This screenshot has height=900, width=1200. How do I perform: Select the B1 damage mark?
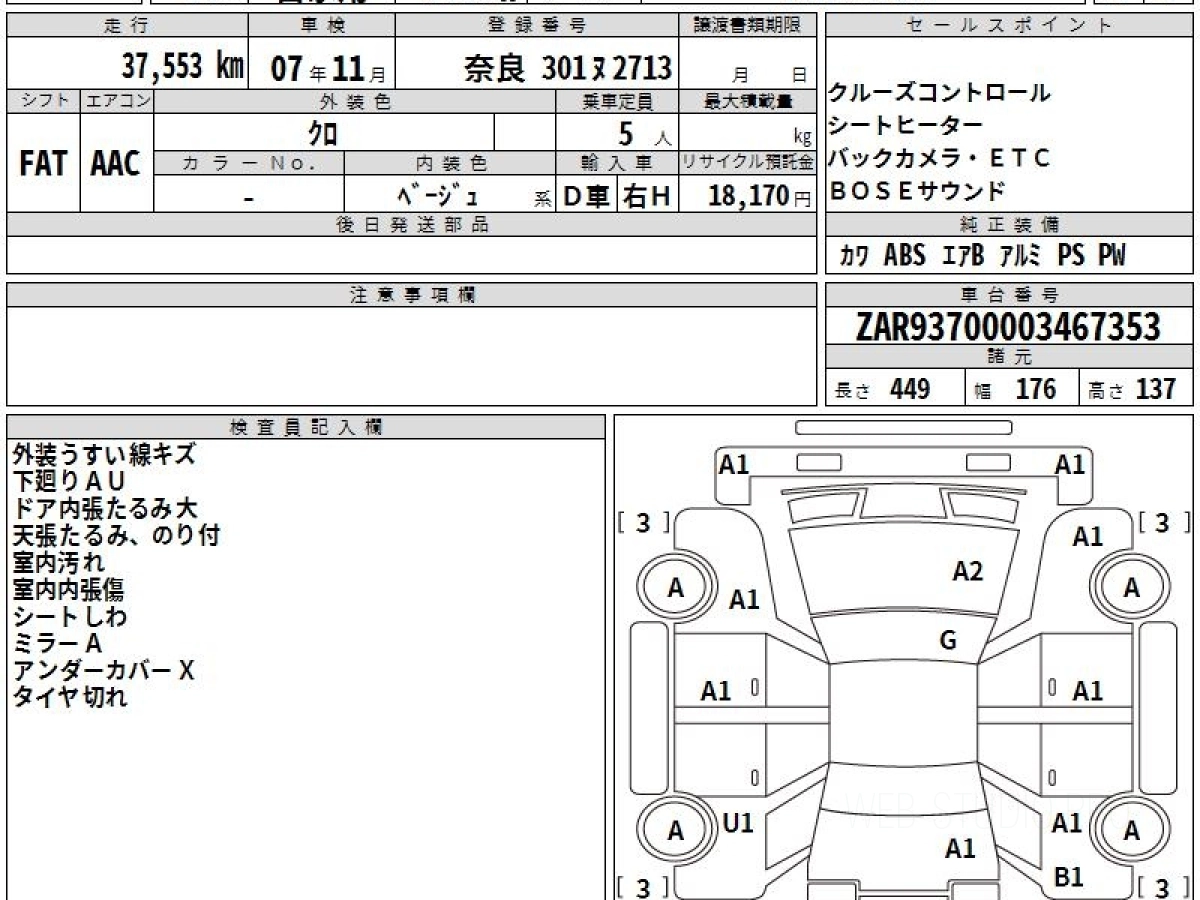coord(1069,877)
